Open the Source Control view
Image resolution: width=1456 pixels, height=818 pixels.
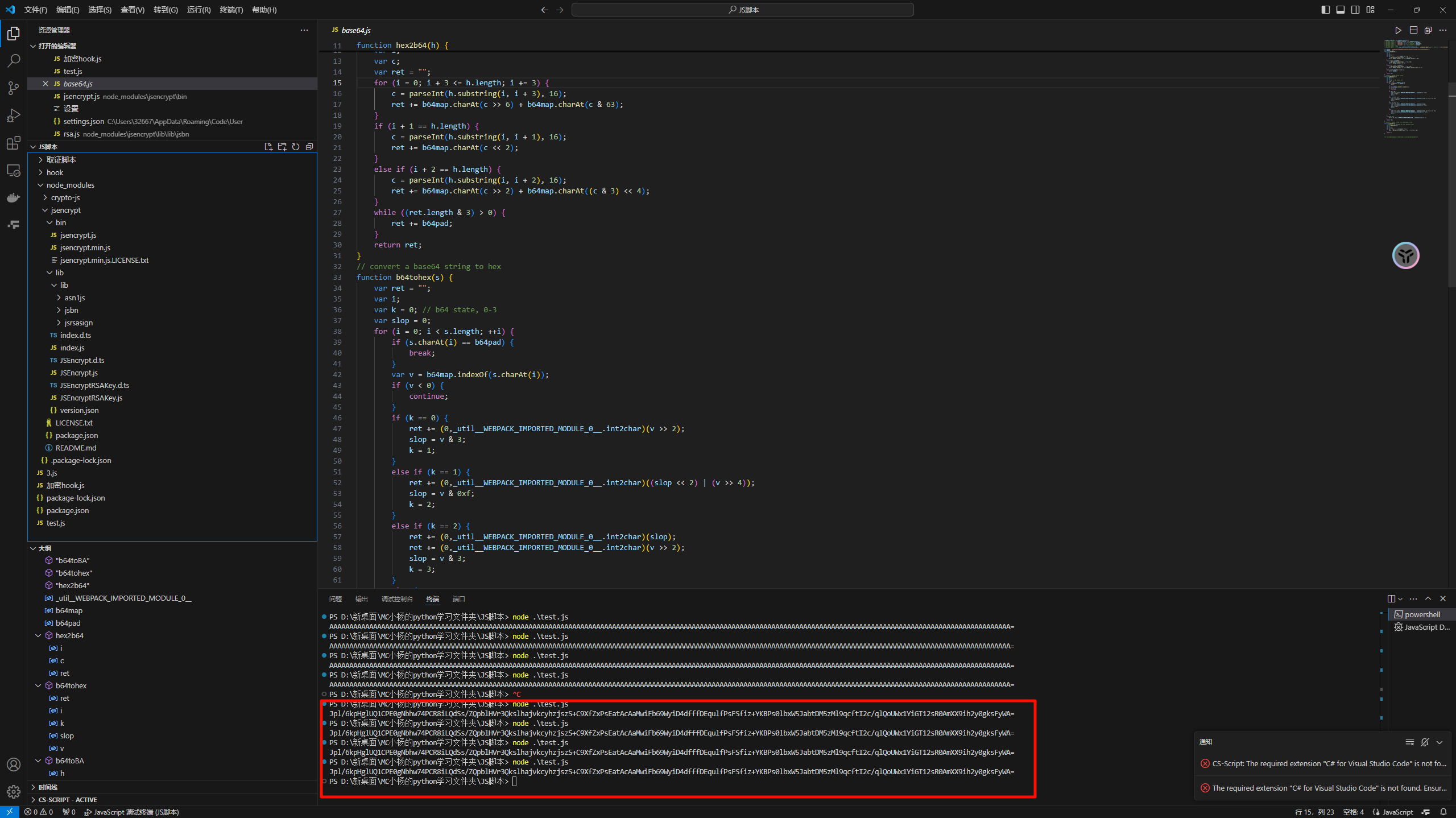[14, 88]
